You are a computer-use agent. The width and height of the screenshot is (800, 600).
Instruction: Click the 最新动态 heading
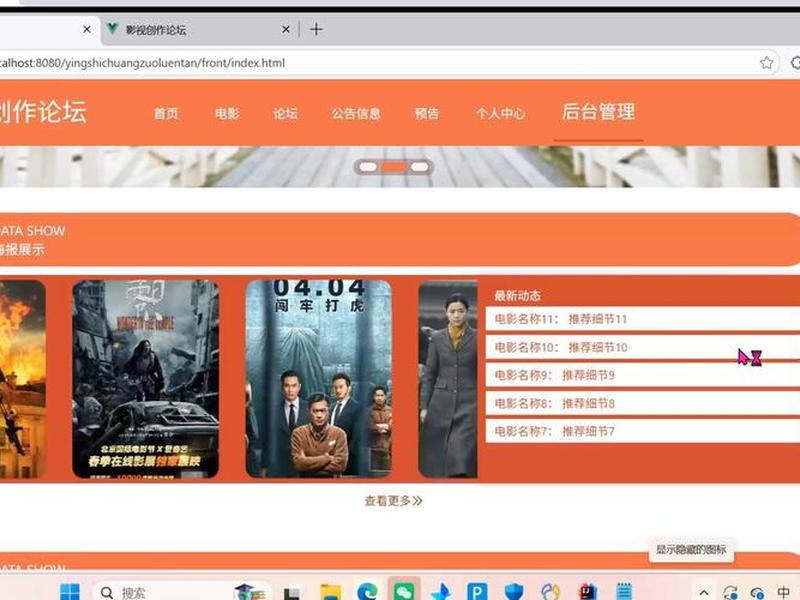point(517,295)
